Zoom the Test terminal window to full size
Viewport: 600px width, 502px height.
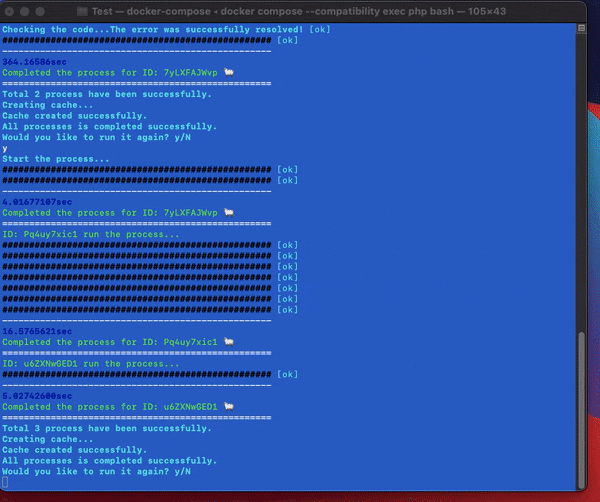[x=40, y=11]
